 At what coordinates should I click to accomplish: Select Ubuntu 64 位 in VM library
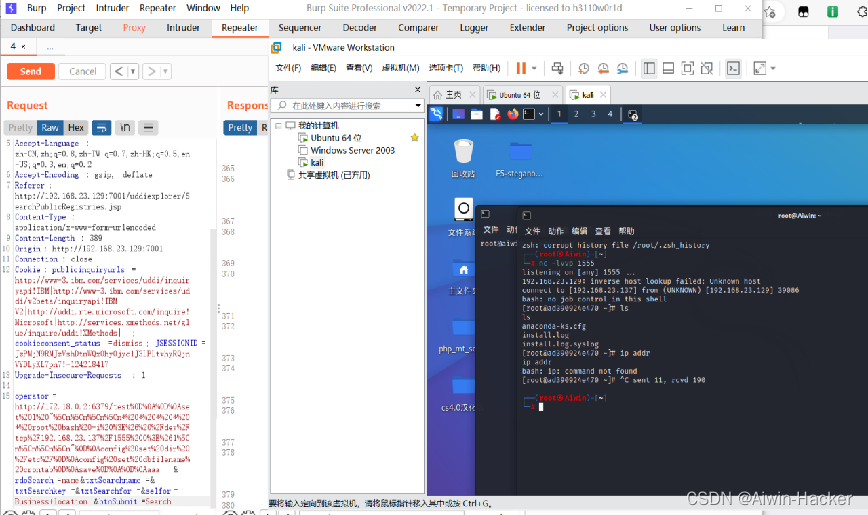coord(335,138)
